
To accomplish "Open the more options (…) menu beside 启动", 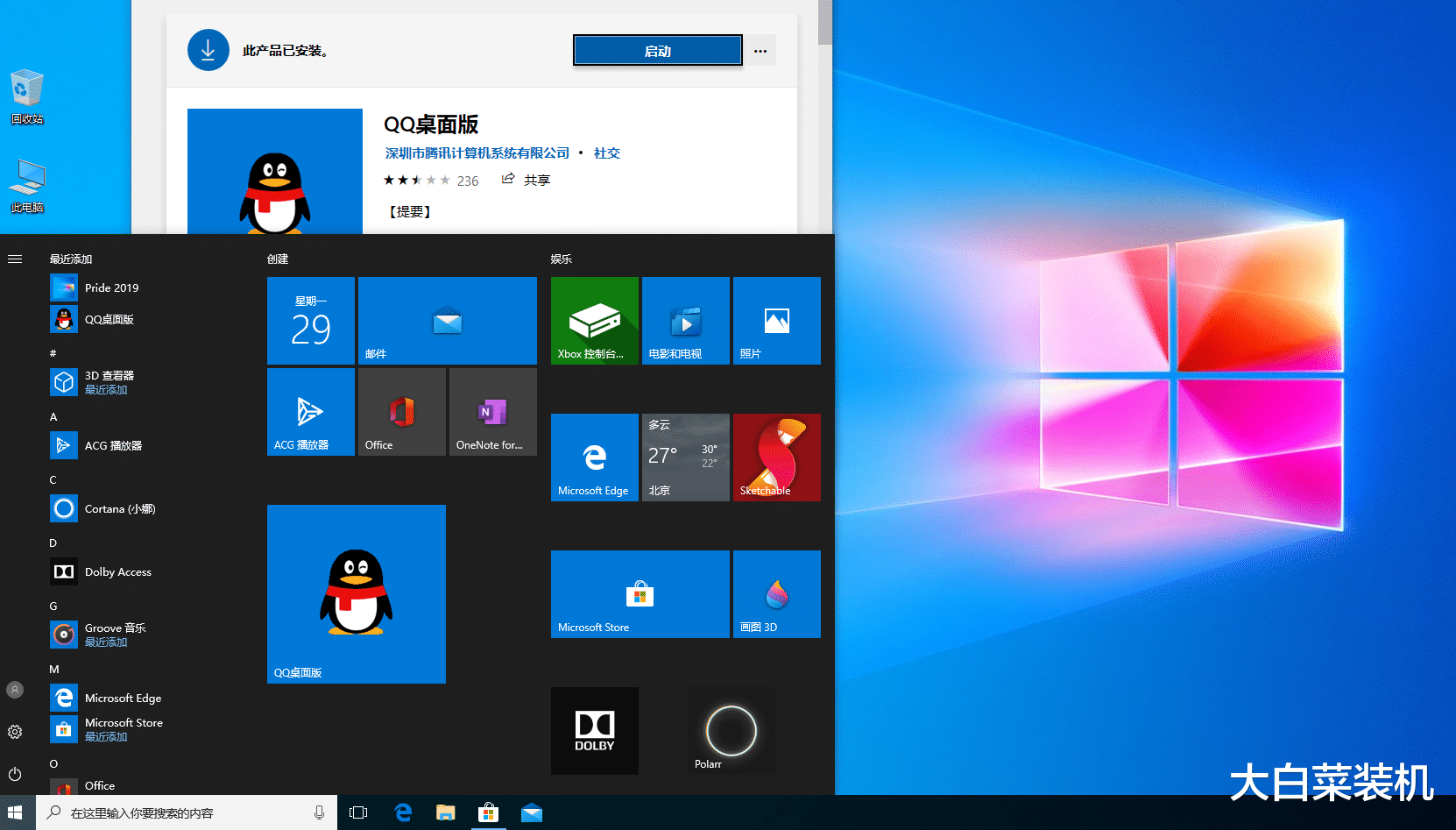I will tap(760, 50).
